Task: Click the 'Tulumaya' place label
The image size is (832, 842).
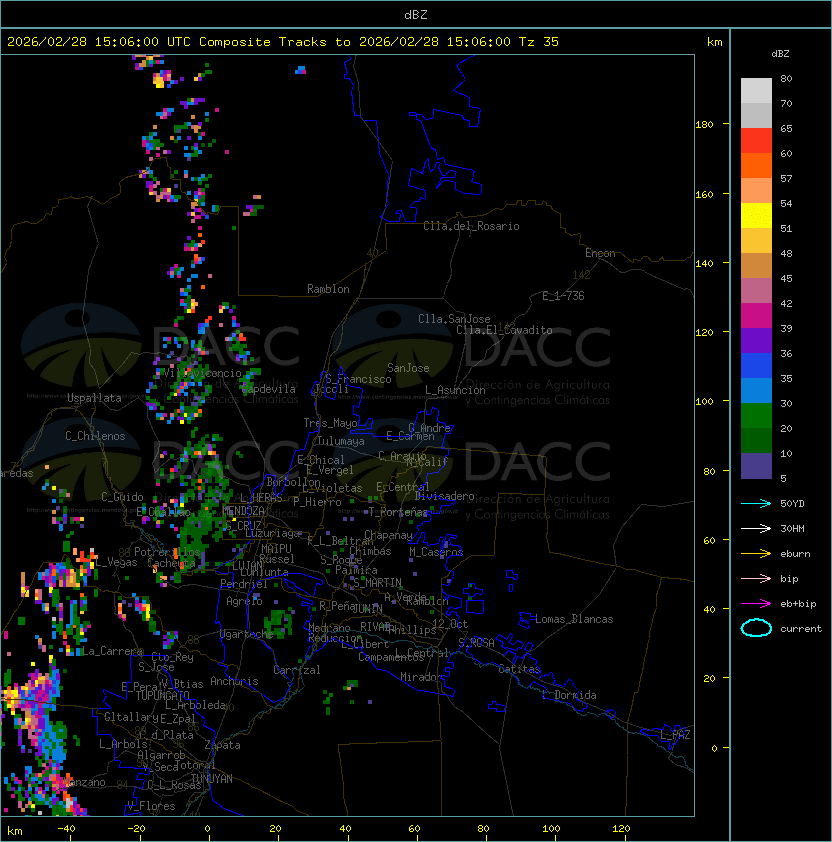Action: (x=341, y=441)
